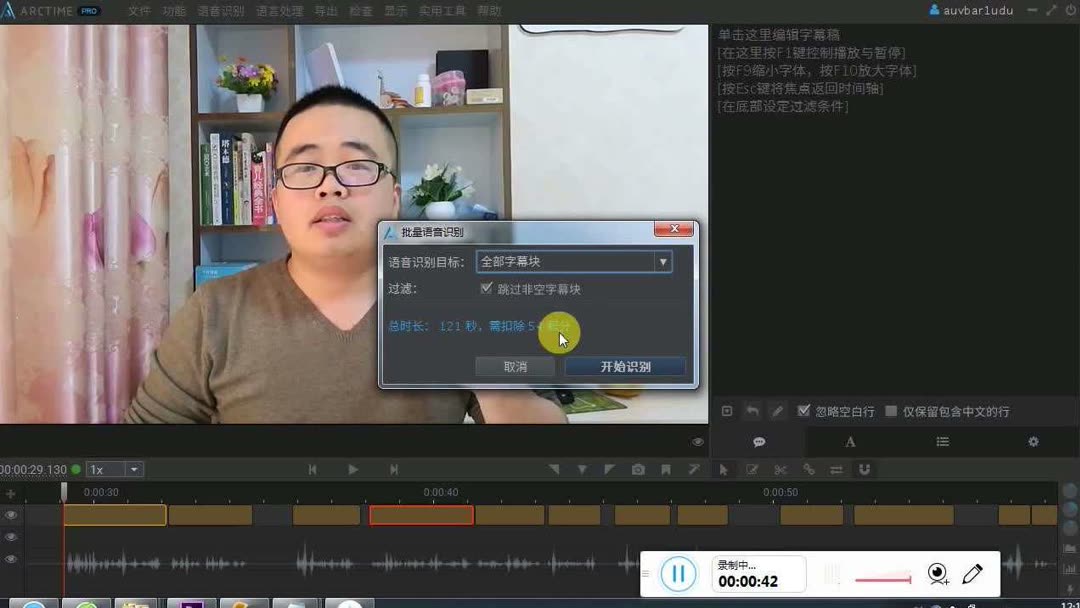The image size is (1080, 608).
Task: Select the scissors split tool on the timeline toolbar
Action: click(782, 469)
